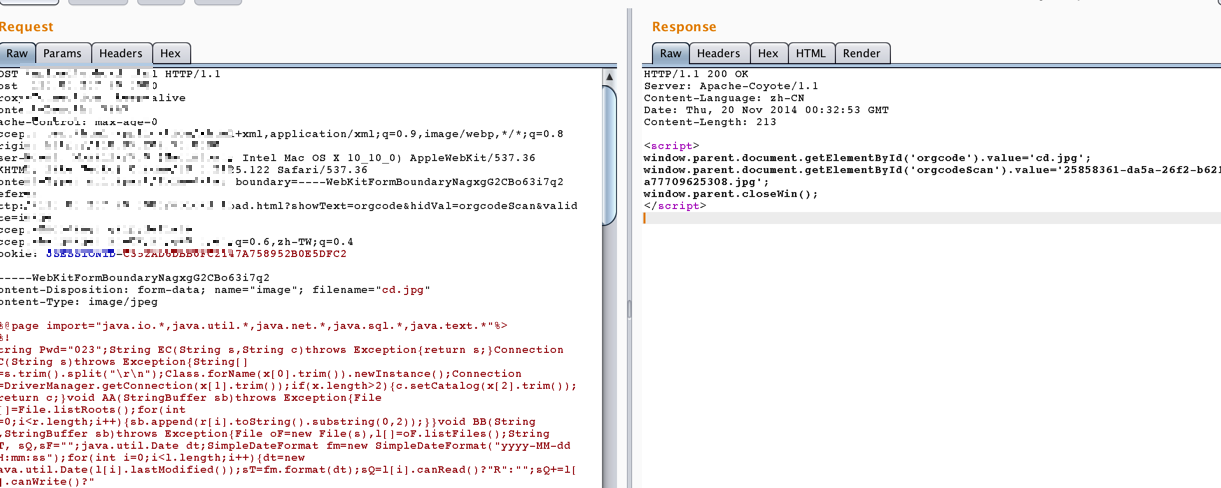Screen dimensions: 1221x488
Task: Open the Request Params tab
Action: [x=62, y=53]
